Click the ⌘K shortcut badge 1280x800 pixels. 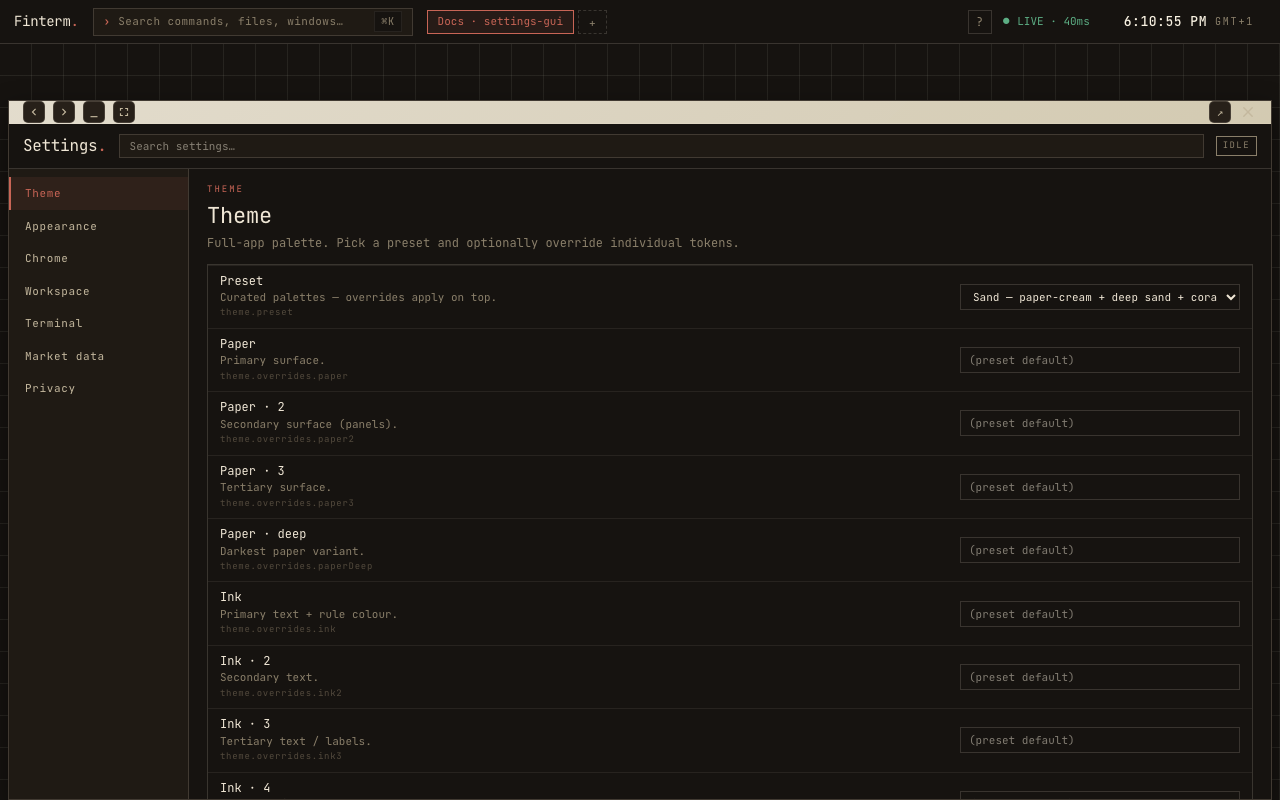pyautogui.click(x=388, y=22)
